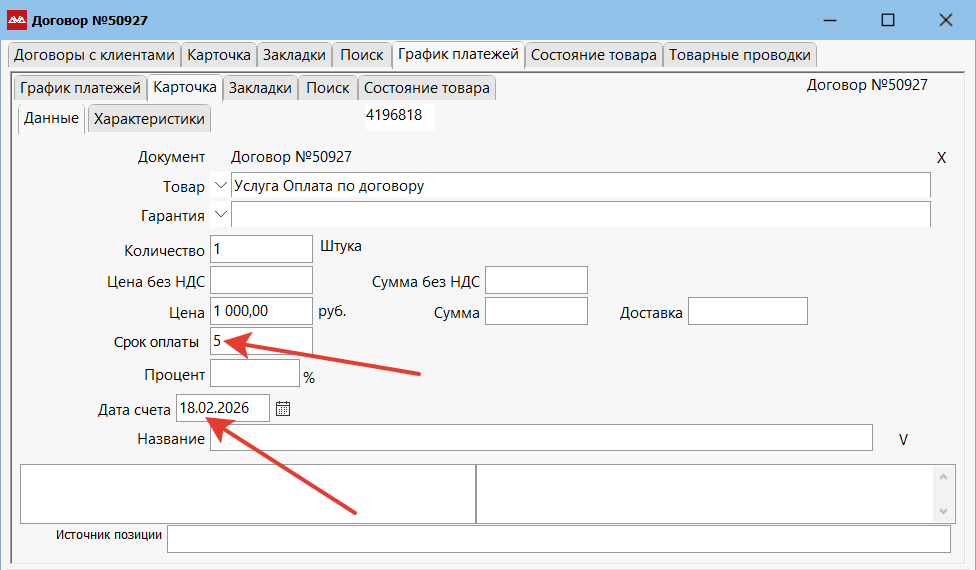Open the Характеристики sub-tab

point(149,119)
